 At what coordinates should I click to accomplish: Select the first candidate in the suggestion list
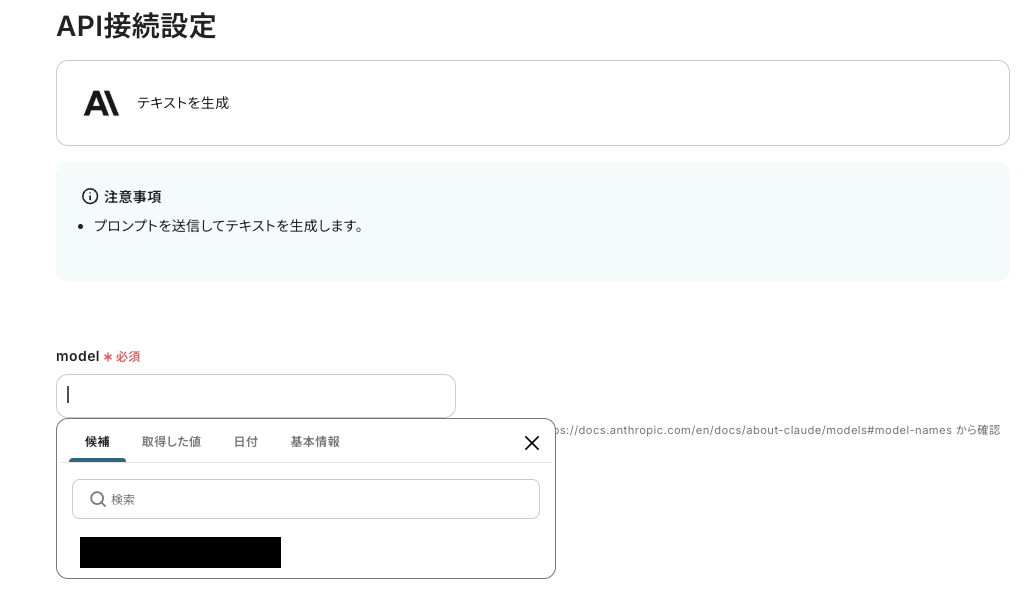tap(180, 552)
